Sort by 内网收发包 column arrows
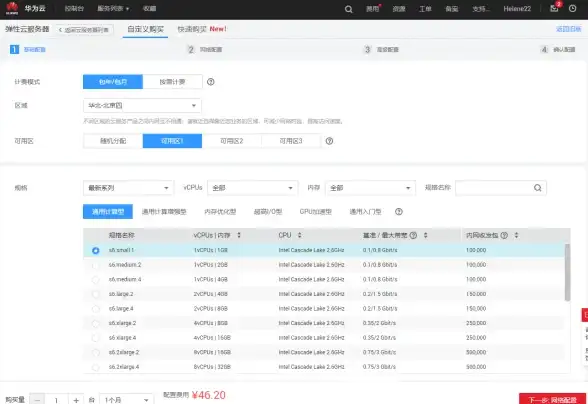 click(x=516, y=235)
